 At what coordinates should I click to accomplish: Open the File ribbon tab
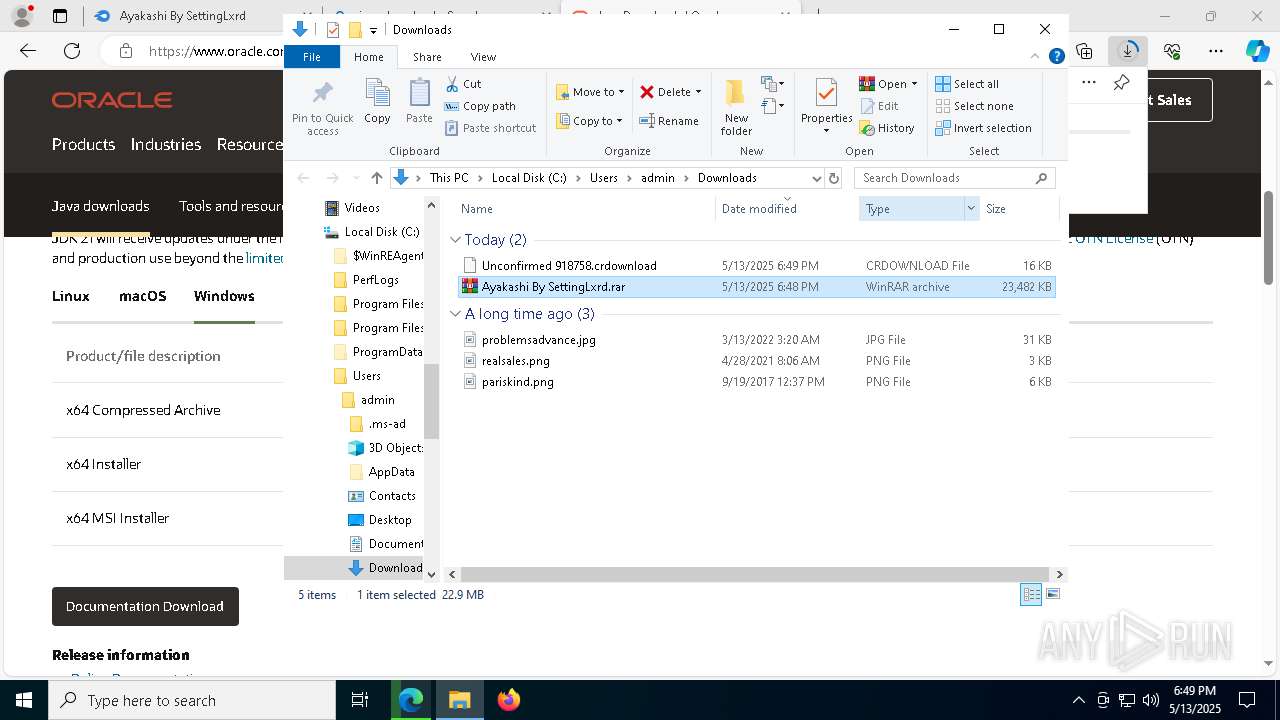coord(312,57)
